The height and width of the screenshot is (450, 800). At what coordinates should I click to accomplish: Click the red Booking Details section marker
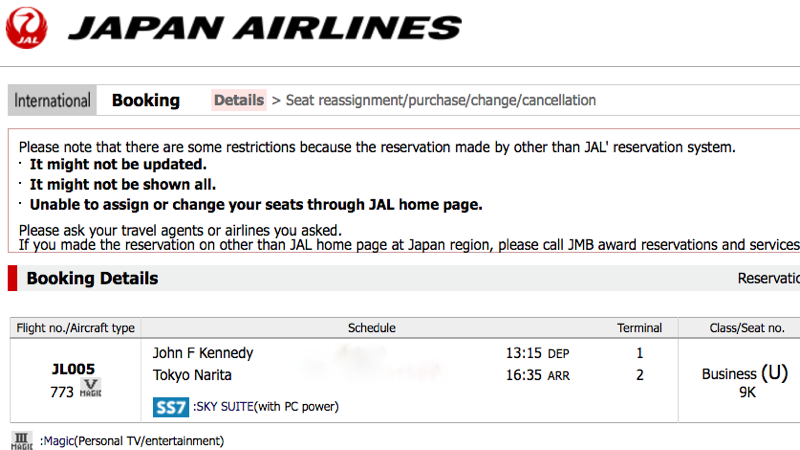[13, 278]
